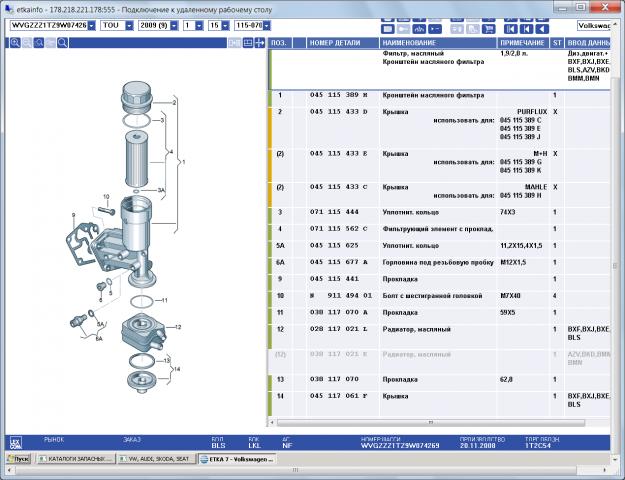Switch to КАТАЛОГИ ЗАПАСНЫХ taskbar window
Screen dimensions: 625x480
point(76,458)
